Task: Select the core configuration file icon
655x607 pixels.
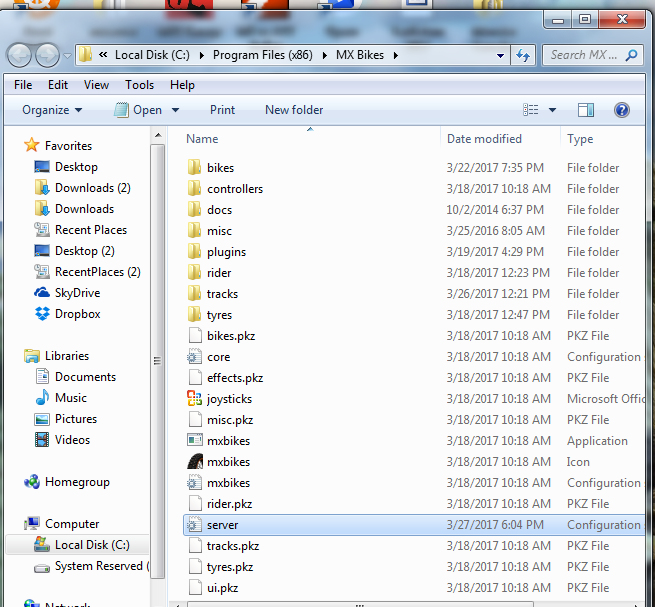Action: pos(194,356)
